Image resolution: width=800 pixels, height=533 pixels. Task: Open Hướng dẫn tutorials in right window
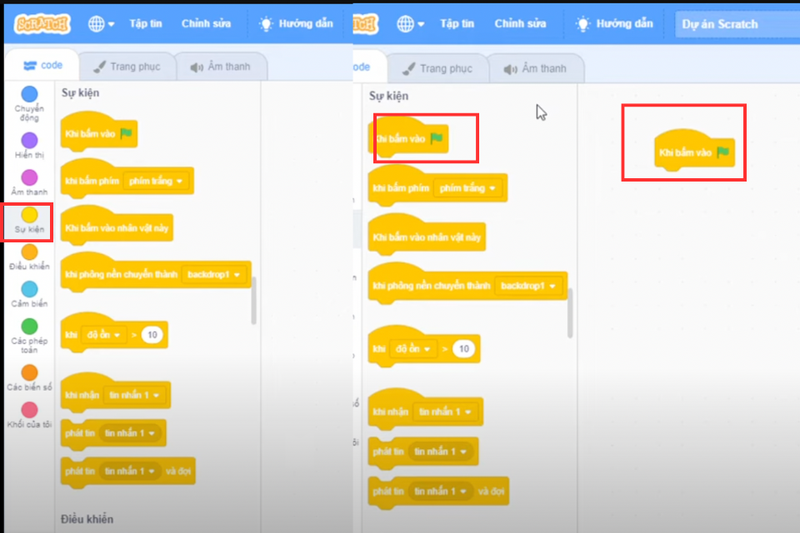[614, 23]
